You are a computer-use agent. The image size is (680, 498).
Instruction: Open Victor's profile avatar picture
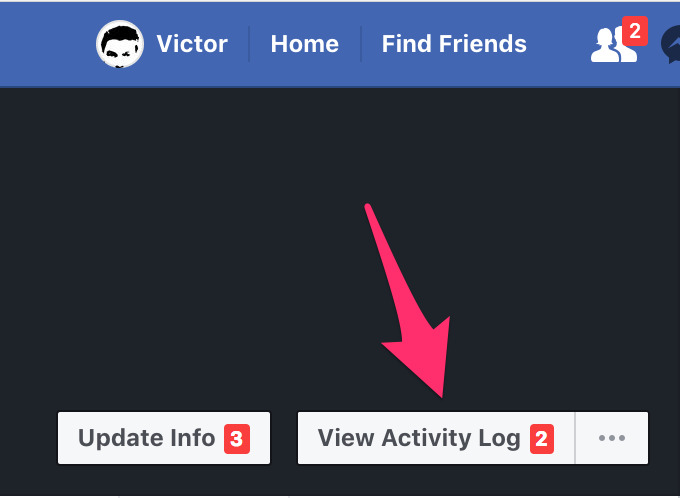[120, 44]
